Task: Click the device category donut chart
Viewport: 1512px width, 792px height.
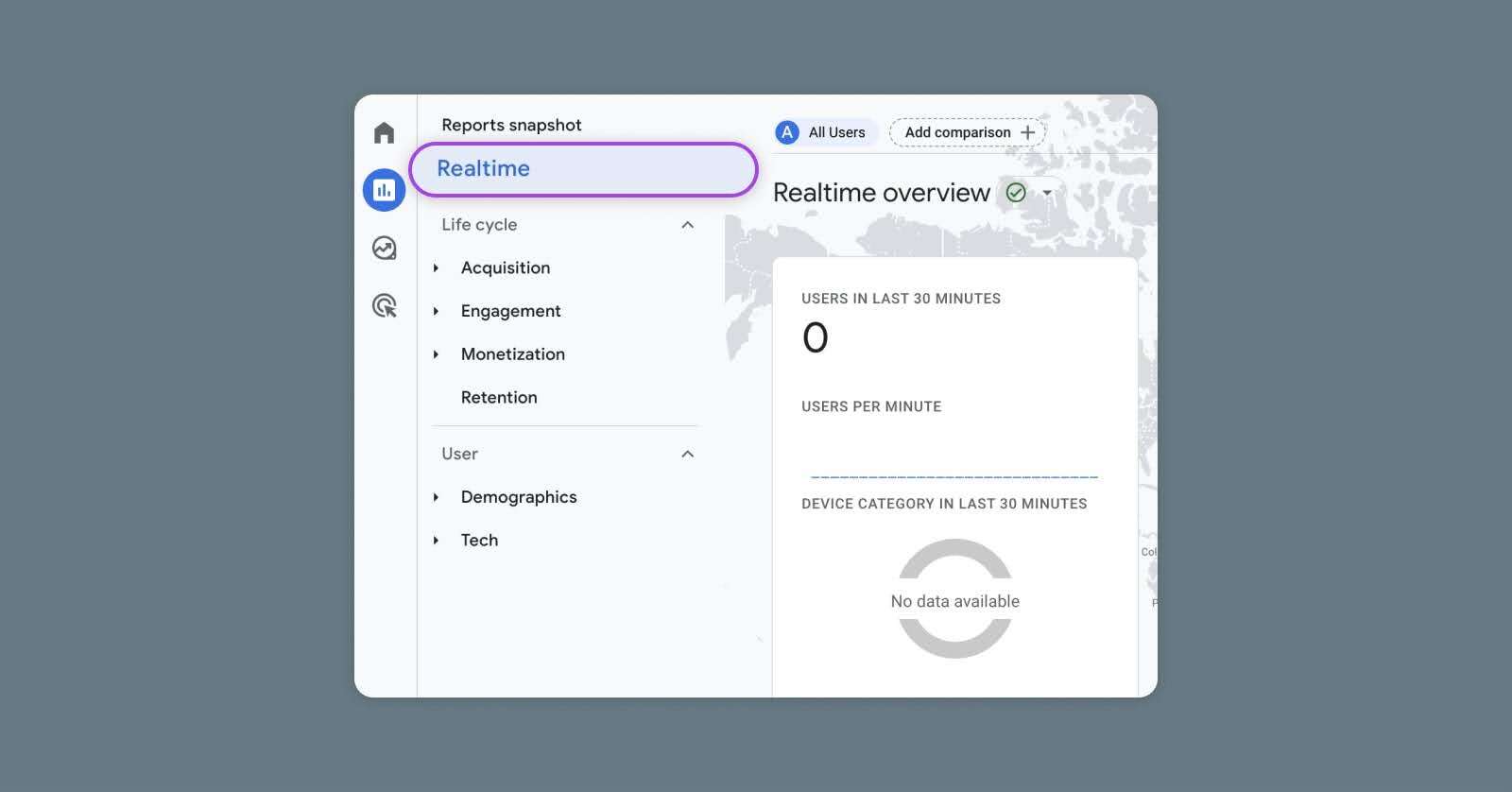Action: [955, 560]
